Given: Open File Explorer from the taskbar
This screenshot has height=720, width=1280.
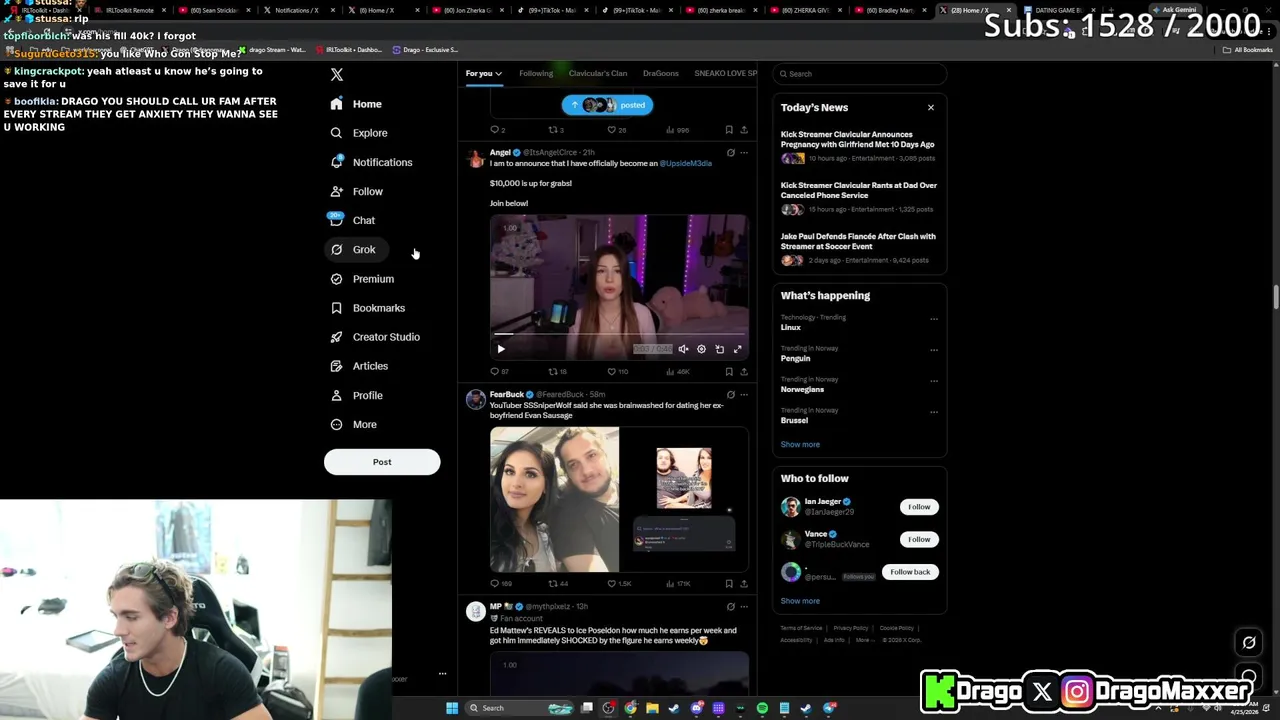Looking at the screenshot, I should (652, 708).
